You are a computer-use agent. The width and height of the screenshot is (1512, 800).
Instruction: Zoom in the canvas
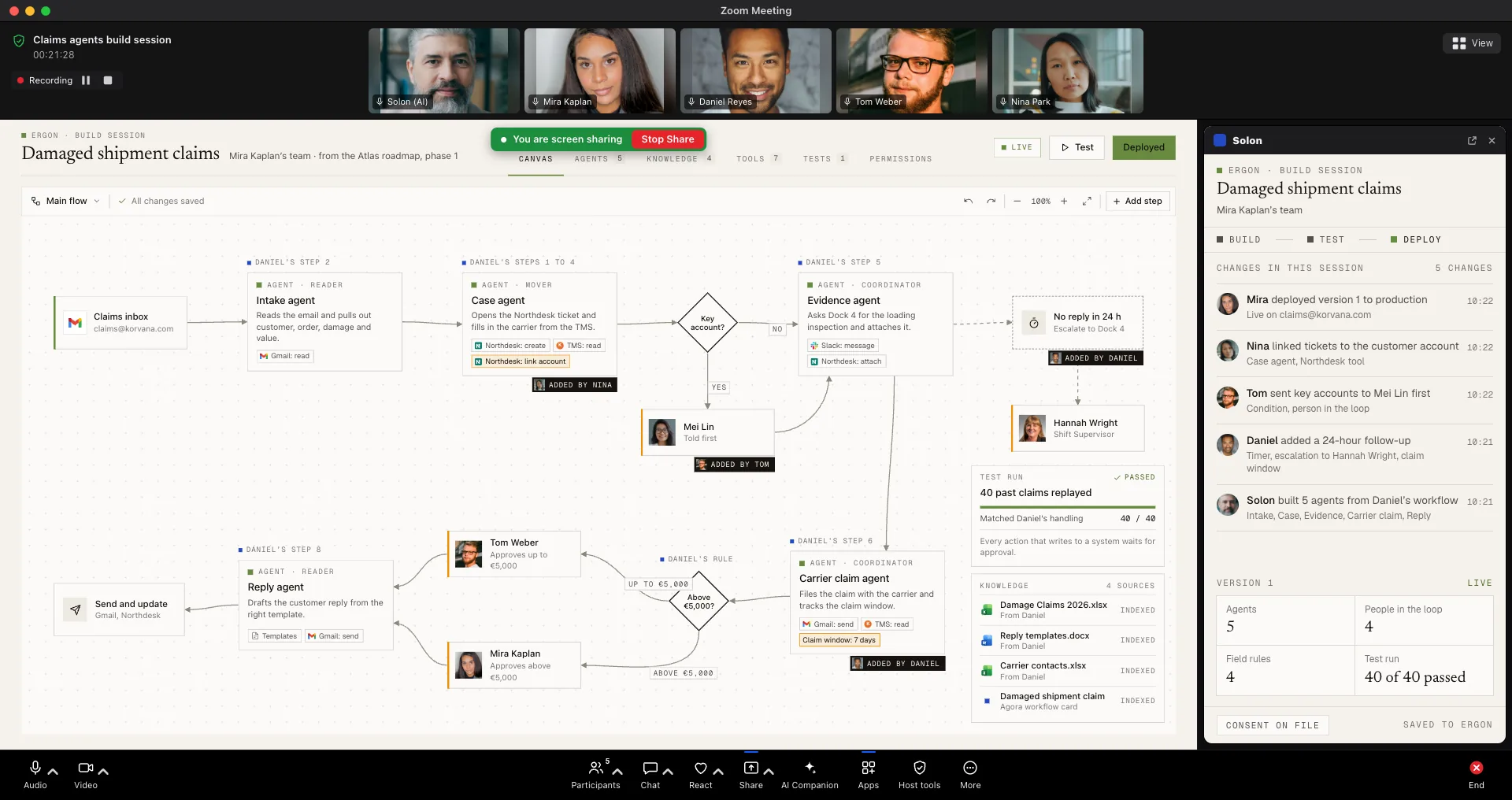pyautogui.click(x=1064, y=201)
